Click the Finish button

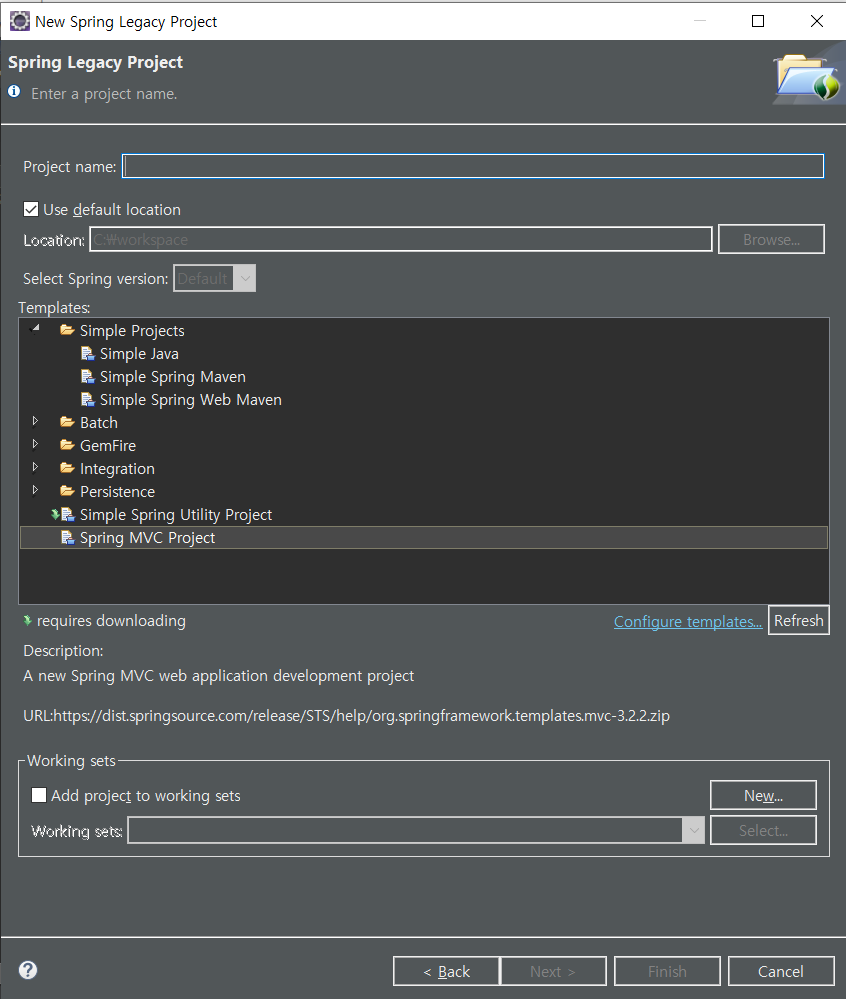pyautogui.click(x=667, y=971)
